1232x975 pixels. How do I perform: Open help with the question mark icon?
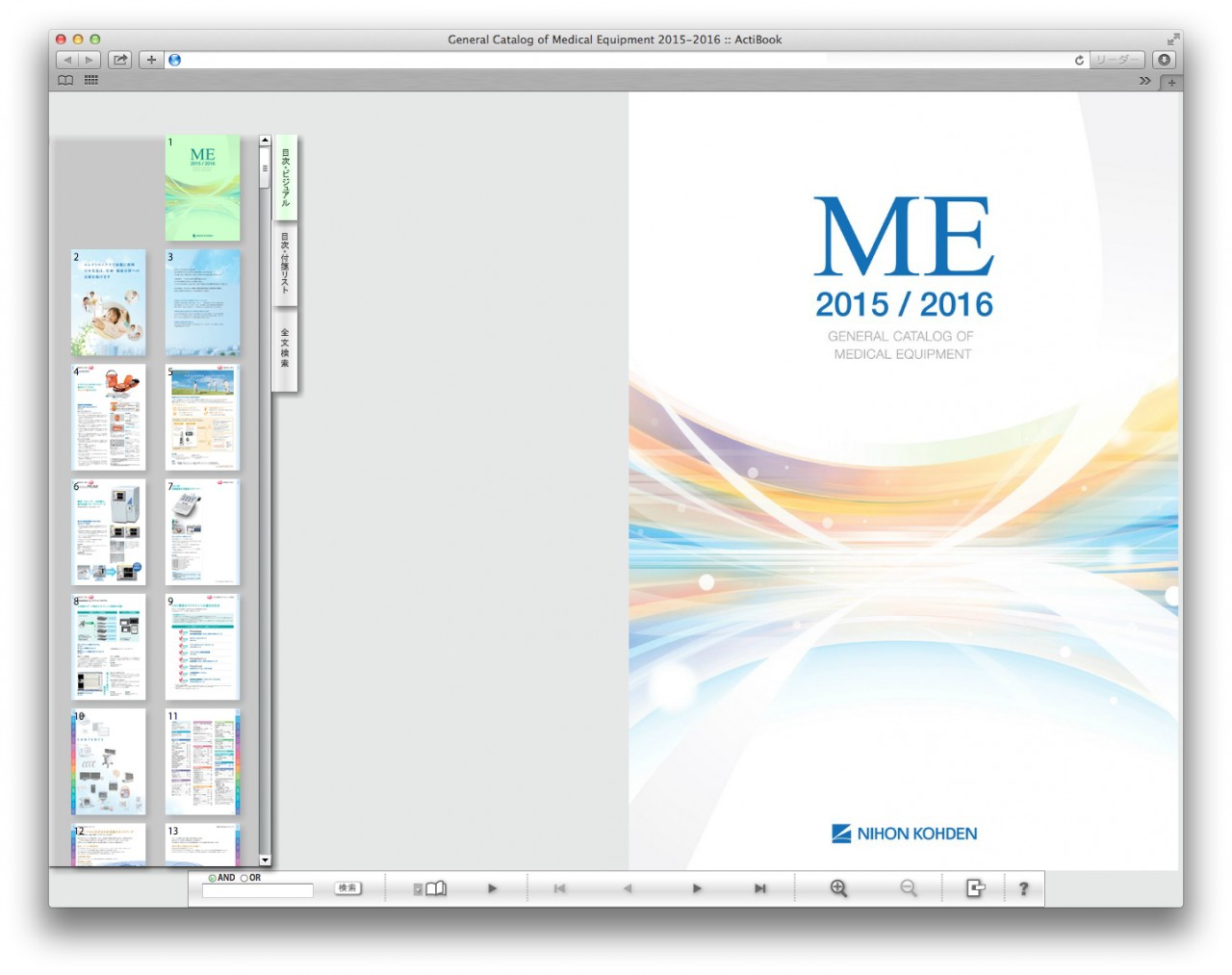1023,888
